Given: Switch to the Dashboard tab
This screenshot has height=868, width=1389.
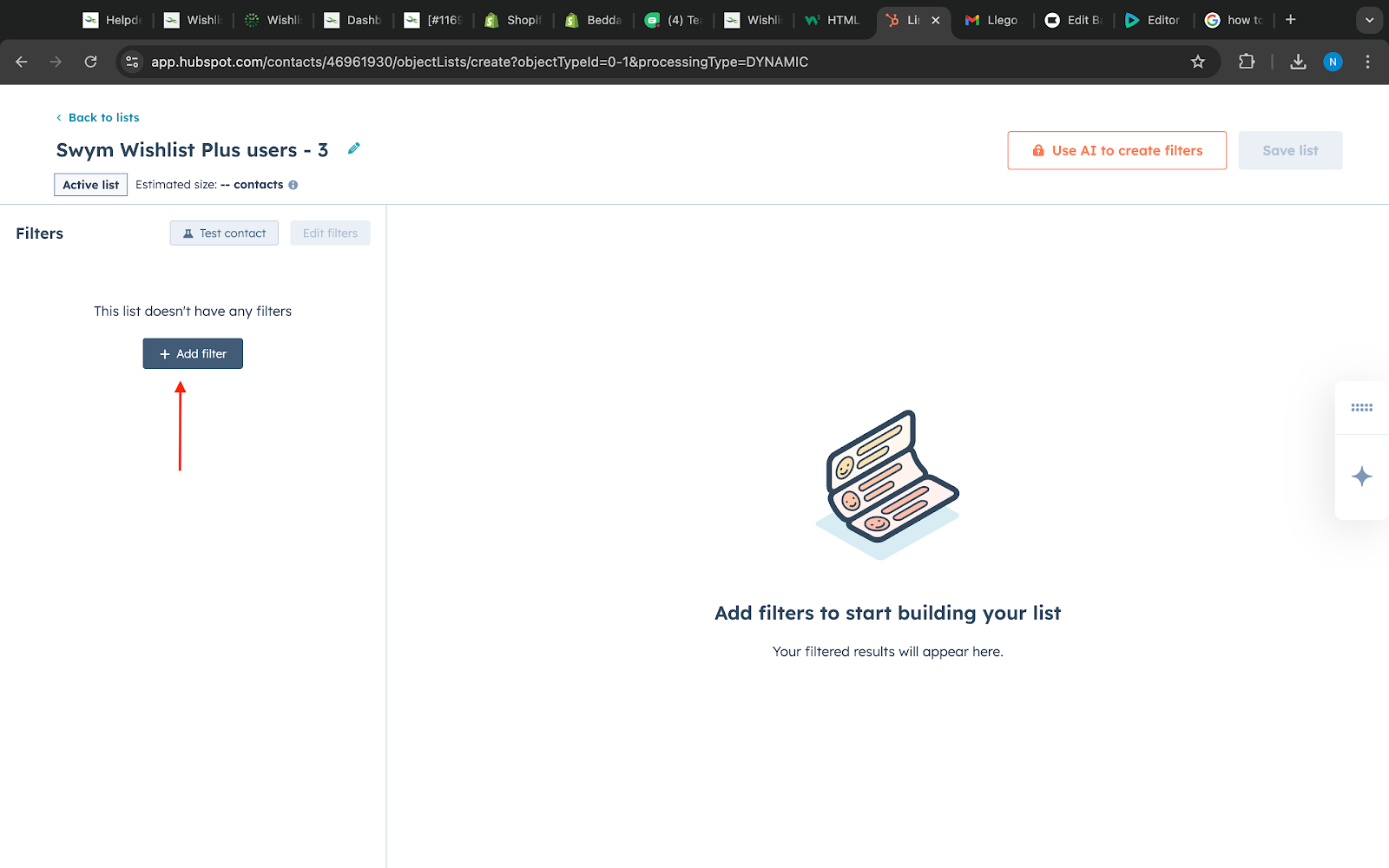Looking at the screenshot, I should coord(353,20).
